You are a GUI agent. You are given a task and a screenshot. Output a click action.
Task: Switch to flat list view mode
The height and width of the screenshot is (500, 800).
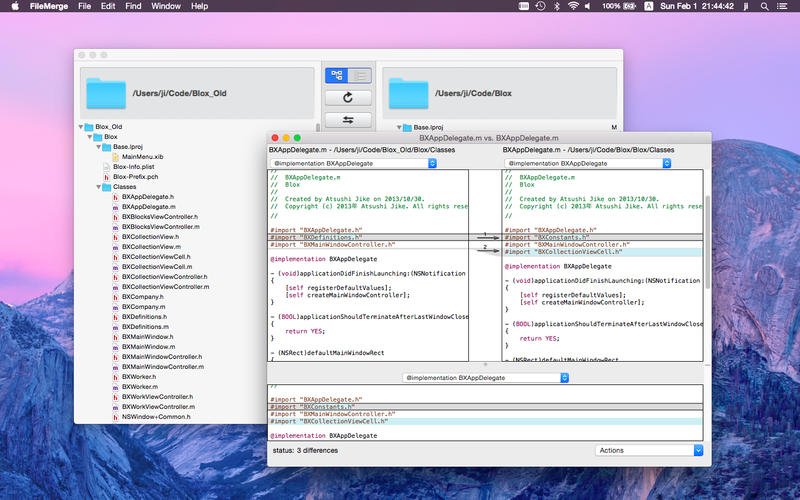tap(360, 76)
